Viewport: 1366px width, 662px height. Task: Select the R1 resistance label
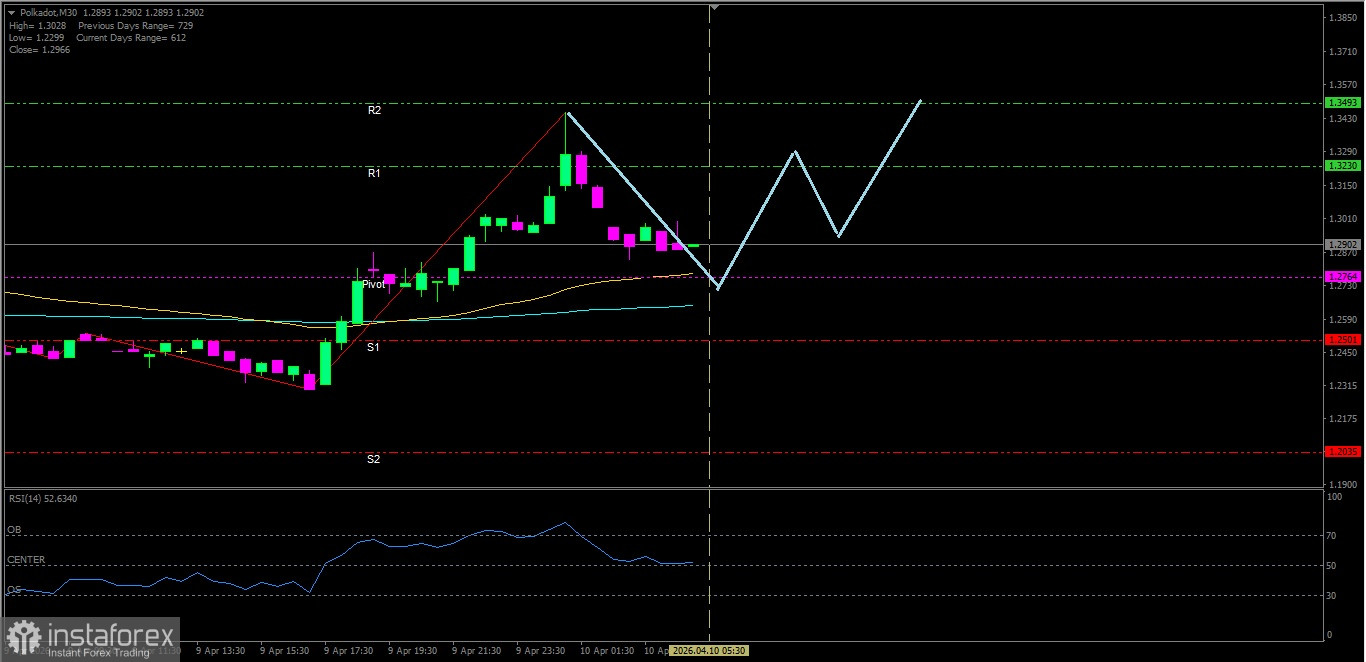(x=374, y=174)
